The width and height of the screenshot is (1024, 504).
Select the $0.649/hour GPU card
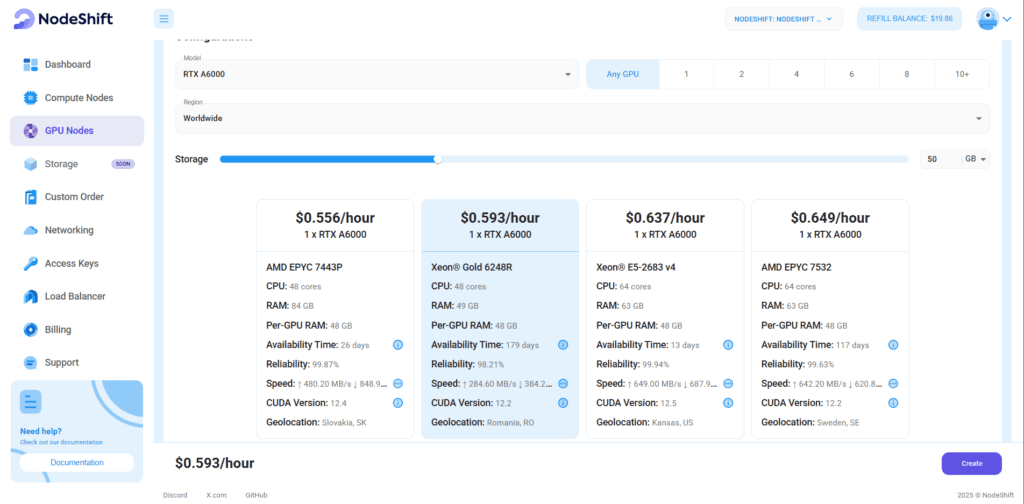pos(830,319)
